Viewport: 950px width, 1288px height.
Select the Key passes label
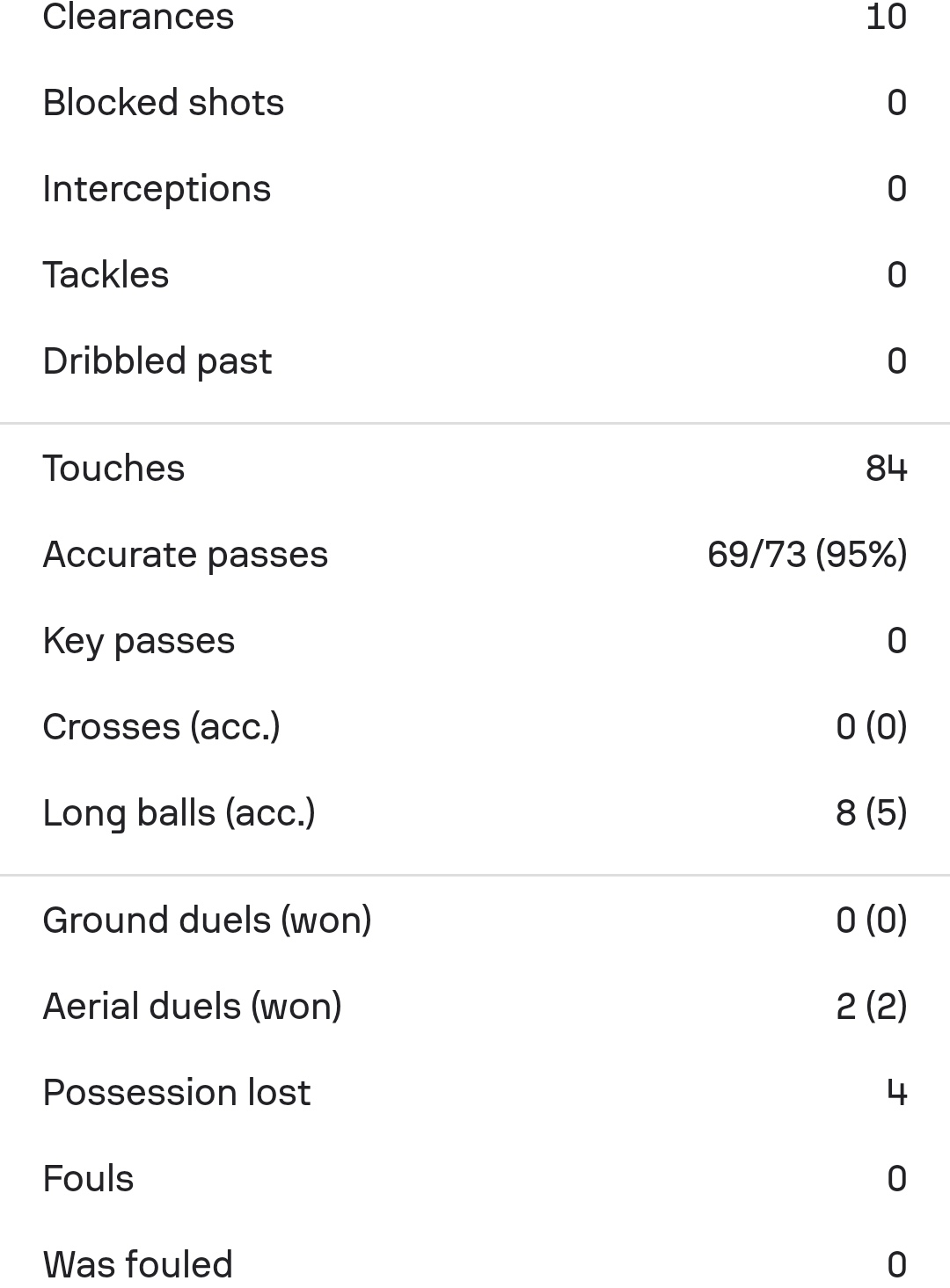coord(139,641)
